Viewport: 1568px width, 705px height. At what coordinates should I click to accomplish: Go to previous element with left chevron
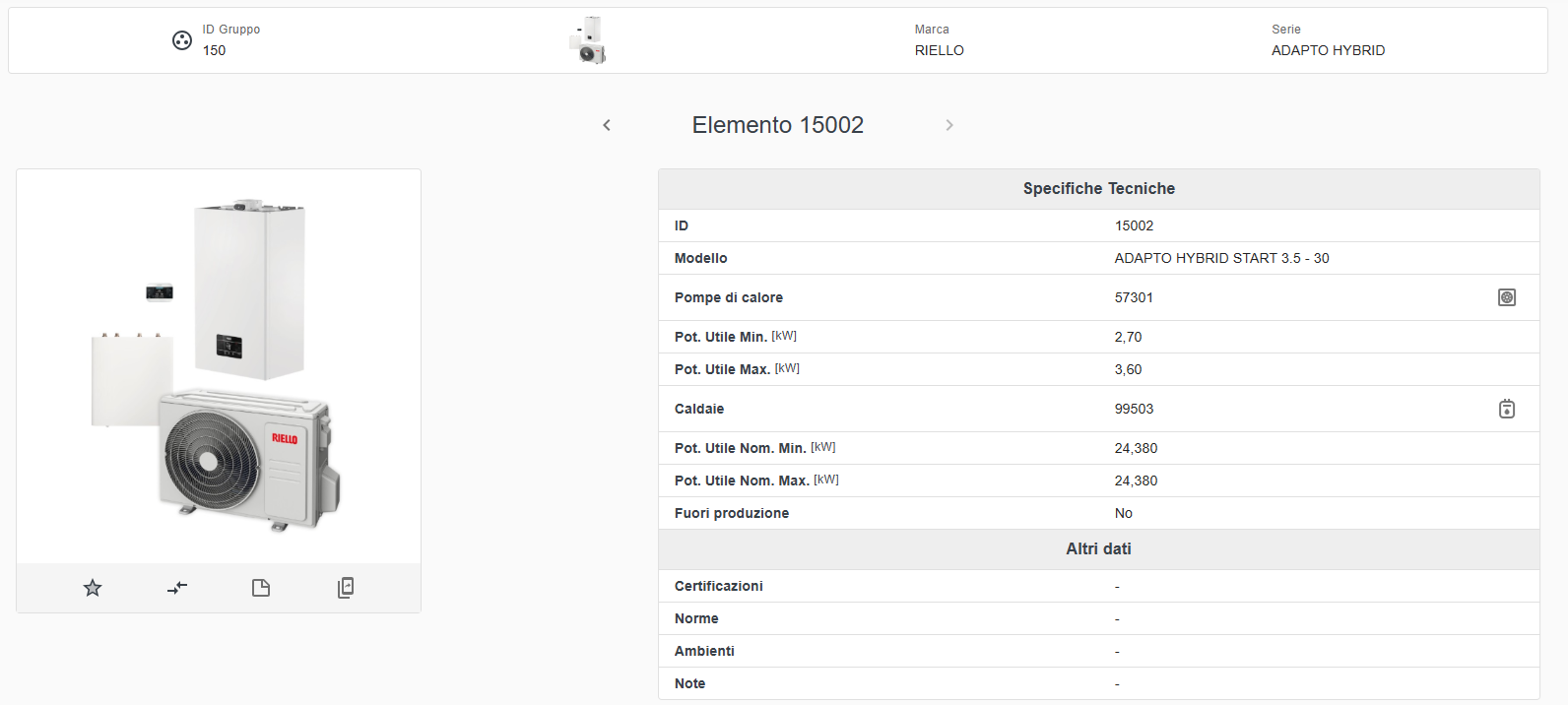pyautogui.click(x=607, y=125)
